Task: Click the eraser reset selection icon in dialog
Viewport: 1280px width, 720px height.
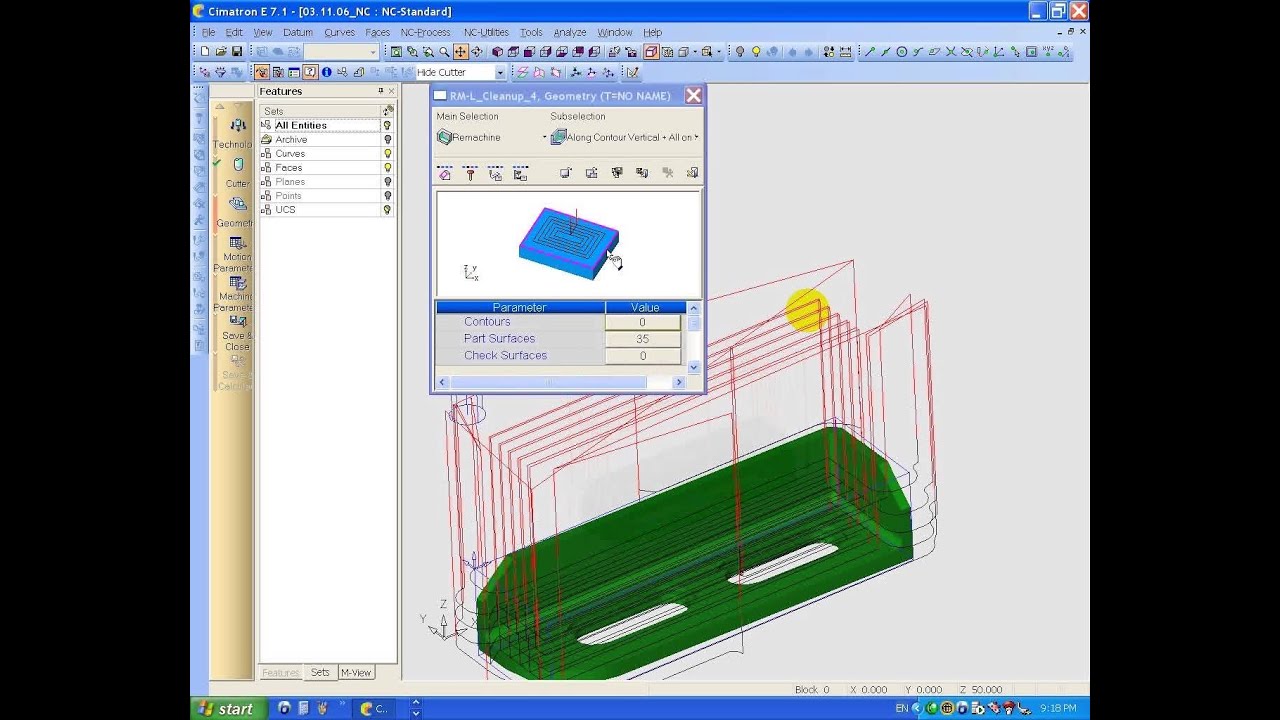Action: [445, 174]
